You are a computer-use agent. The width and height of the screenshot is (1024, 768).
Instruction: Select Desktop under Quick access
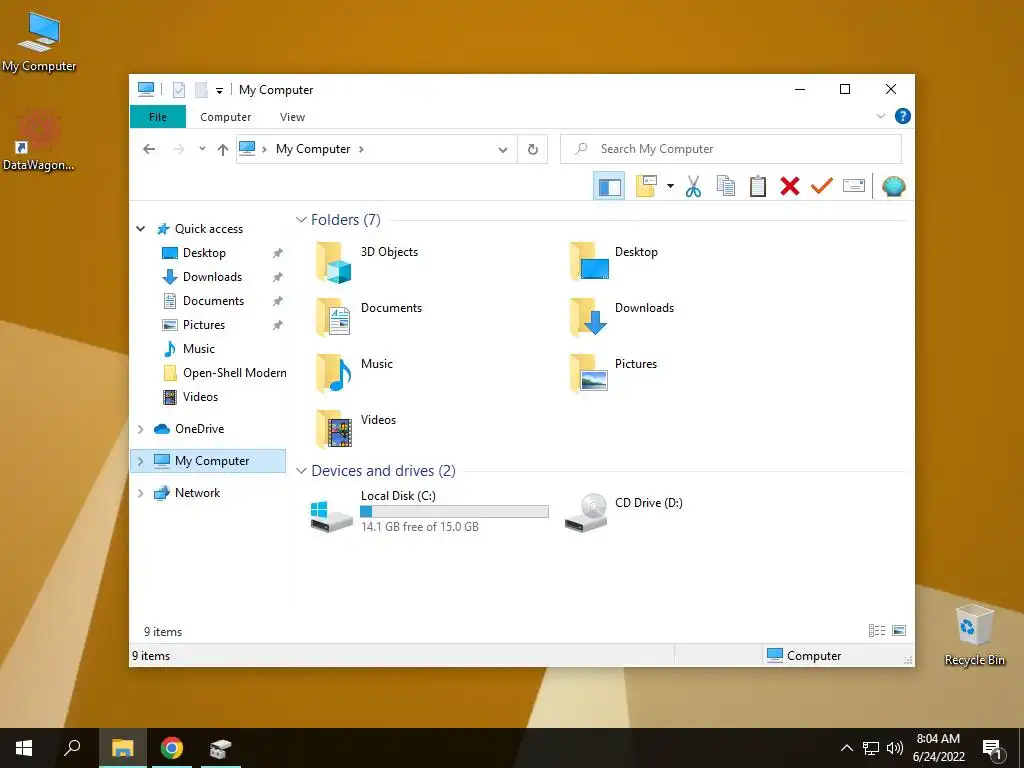coord(204,253)
